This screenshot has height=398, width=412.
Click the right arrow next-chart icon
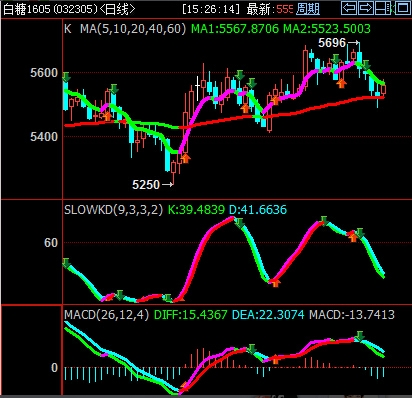click(x=366, y=8)
